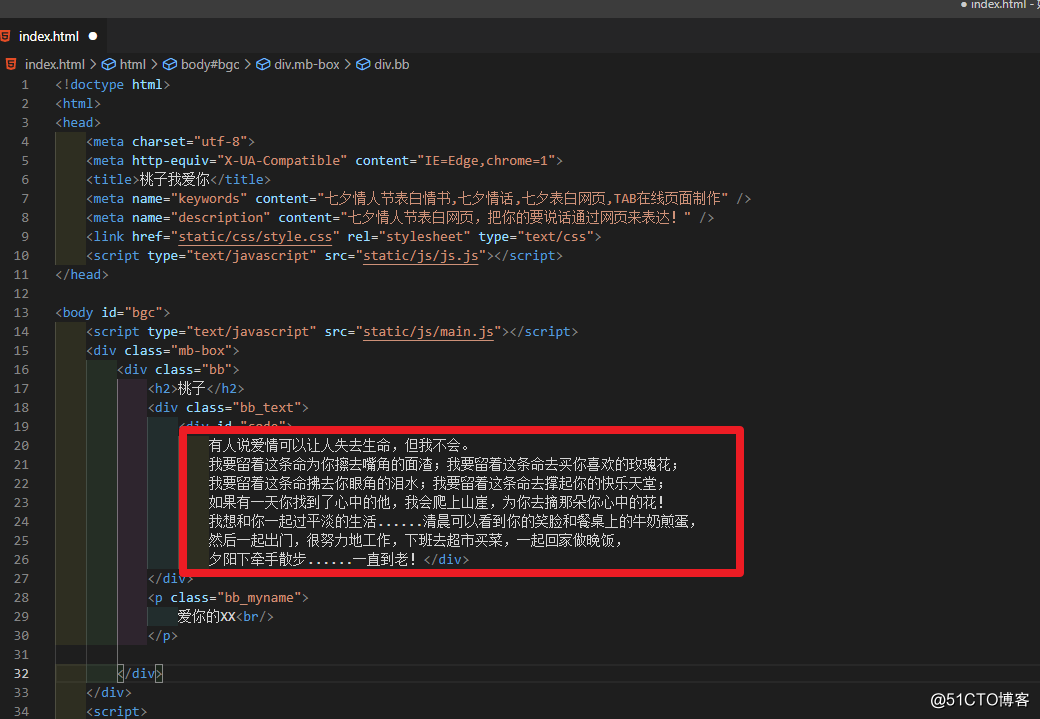The image size is (1040, 719).
Task: Click the div class="mb-box" line
Action: pyautogui.click(x=162, y=351)
